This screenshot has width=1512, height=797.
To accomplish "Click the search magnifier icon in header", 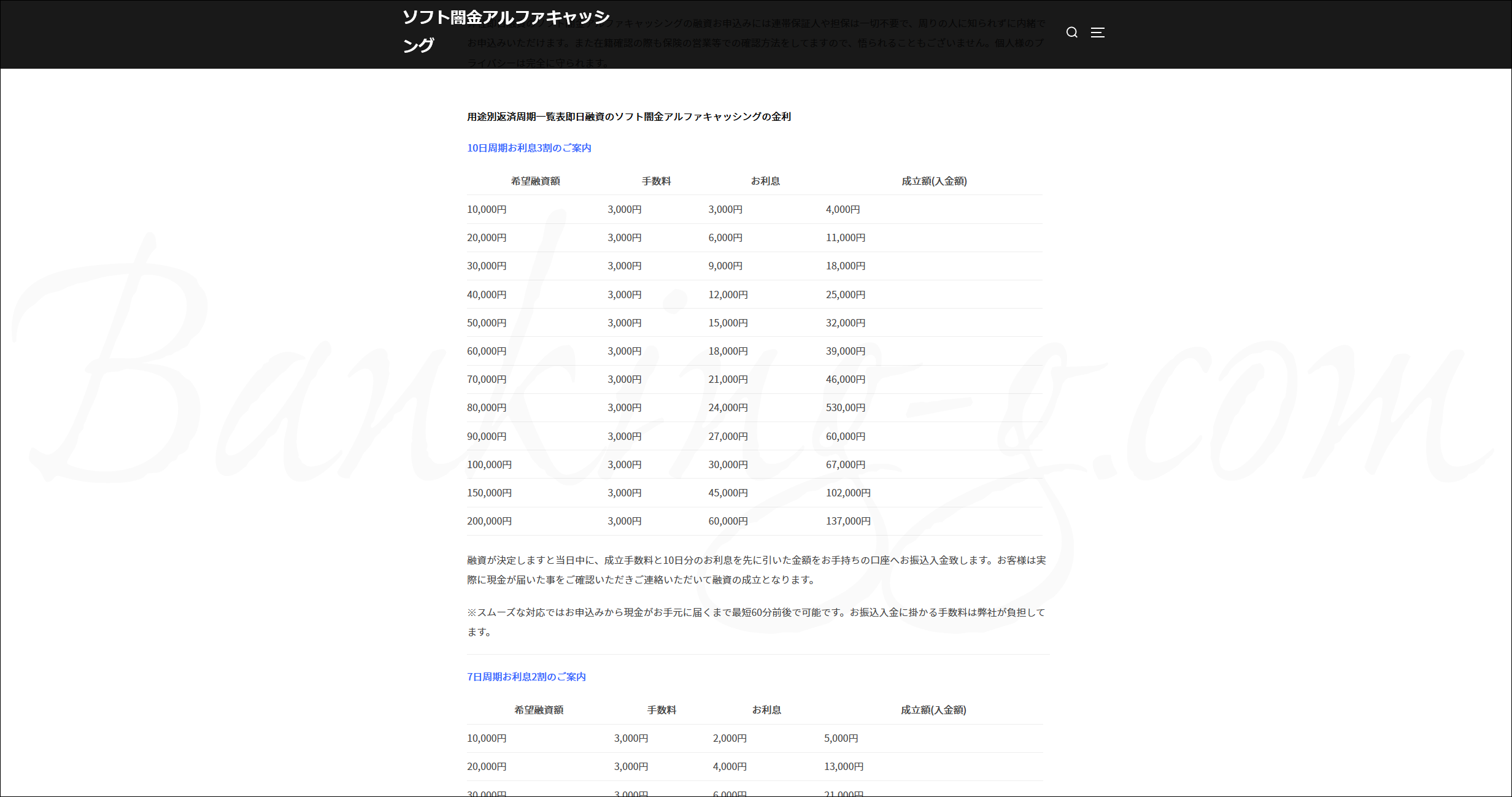I will tap(1071, 33).
